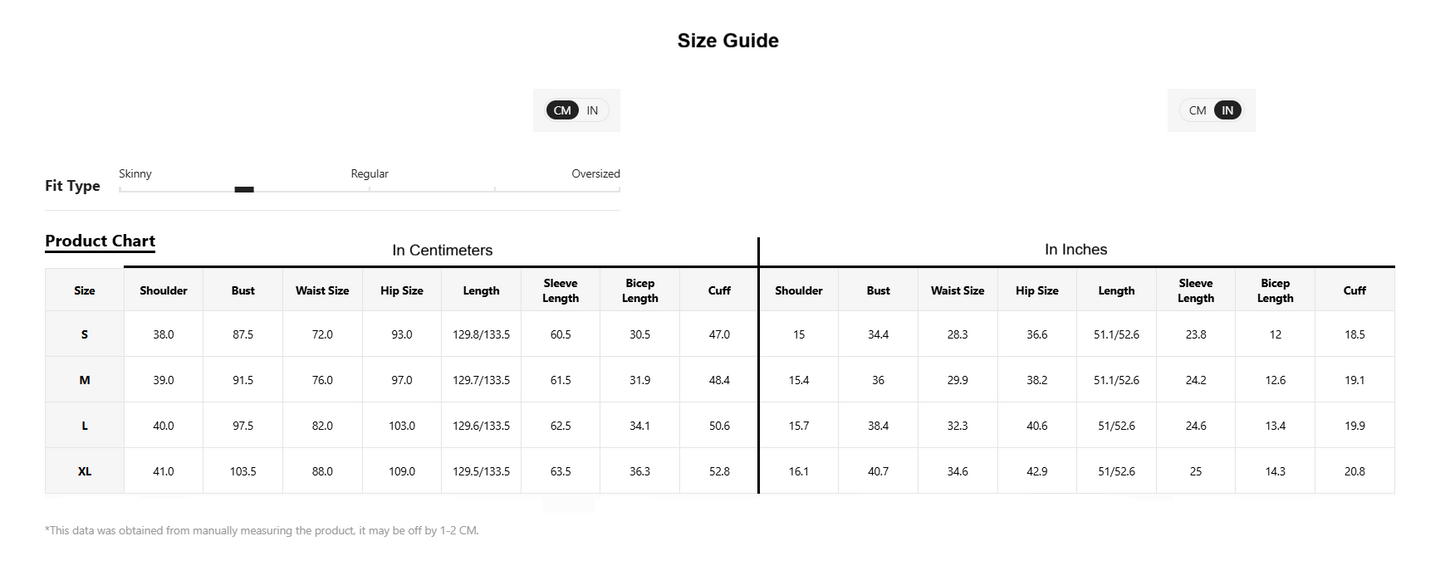Click the Size Guide heading
This screenshot has width=1445, height=580.
tap(728, 41)
